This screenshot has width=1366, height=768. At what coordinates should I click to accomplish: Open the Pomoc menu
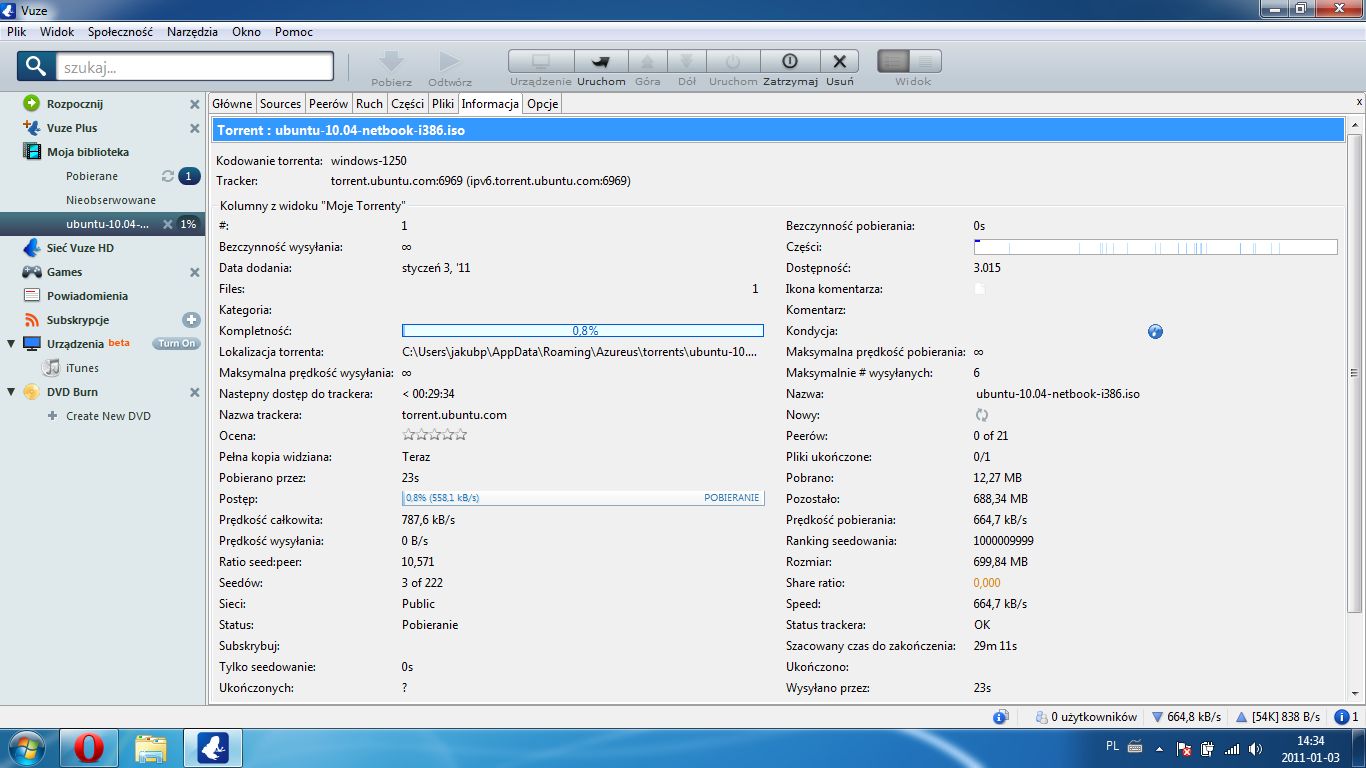294,32
